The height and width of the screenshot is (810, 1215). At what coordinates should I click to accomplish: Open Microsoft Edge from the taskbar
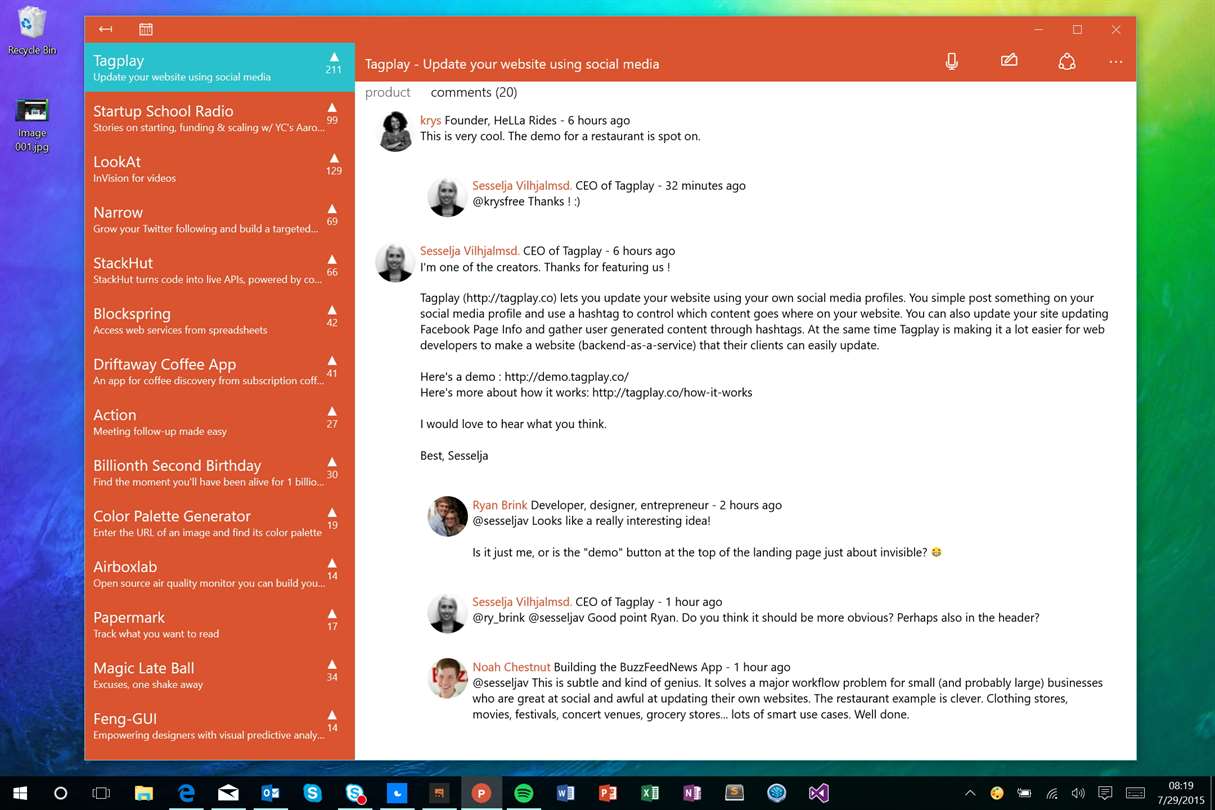click(186, 793)
